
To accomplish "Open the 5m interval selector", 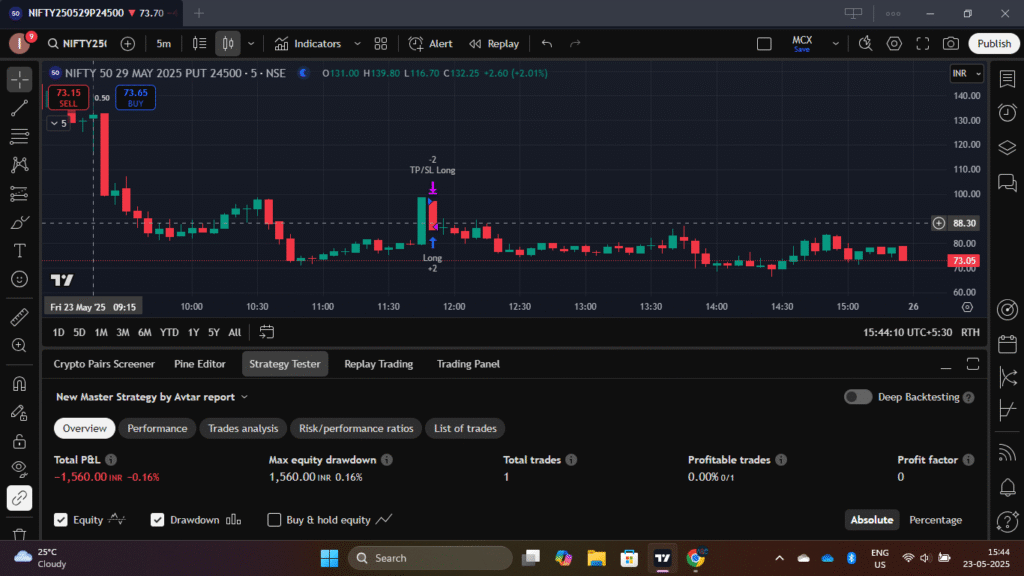I will [x=164, y=44].
